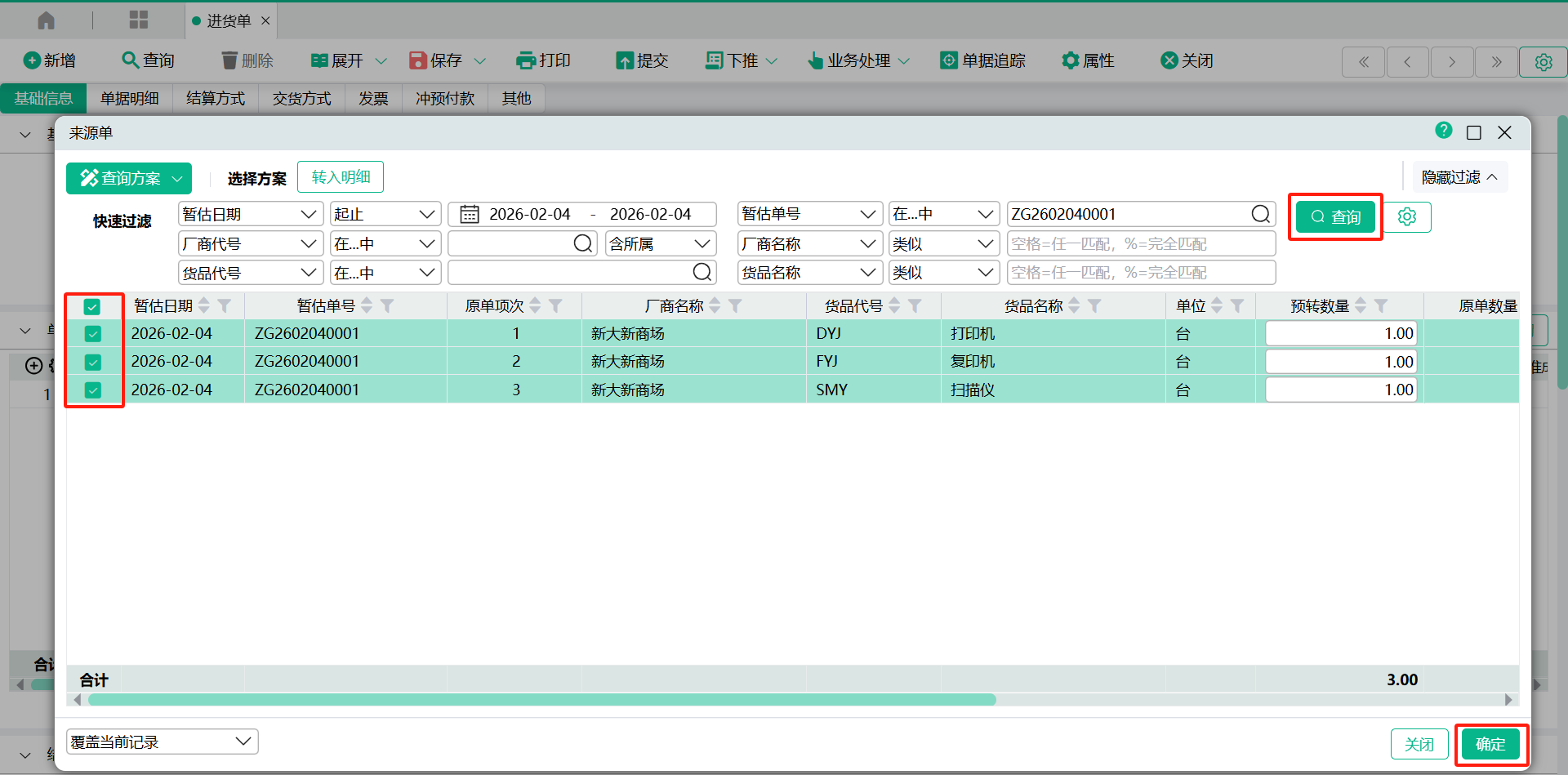1568x775 pixels.
Task: Click the lookup magnifier in 厂商代号 value field
Action: coord(582,243)
